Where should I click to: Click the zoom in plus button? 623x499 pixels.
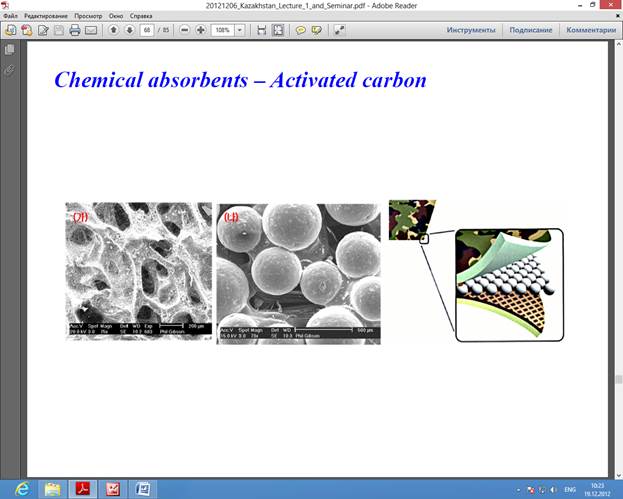tap(201, 30)
